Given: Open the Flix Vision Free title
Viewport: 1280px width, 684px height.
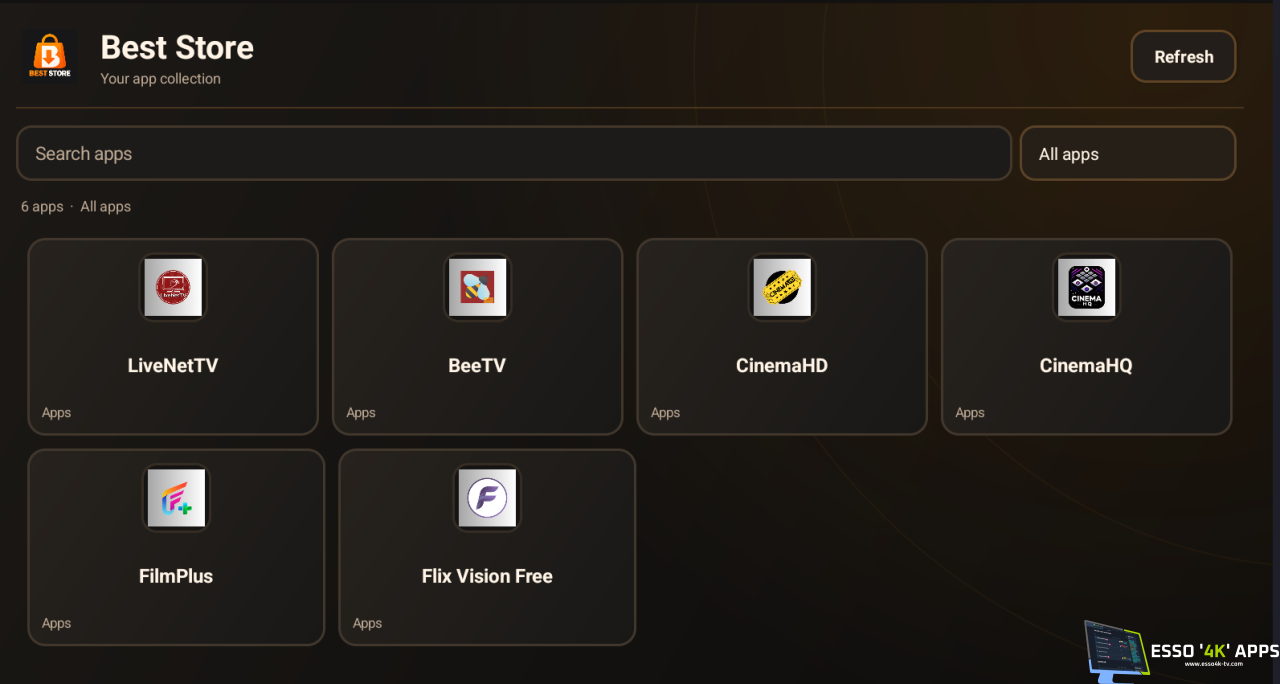Looking at the screenshot, I should point(487,577).
